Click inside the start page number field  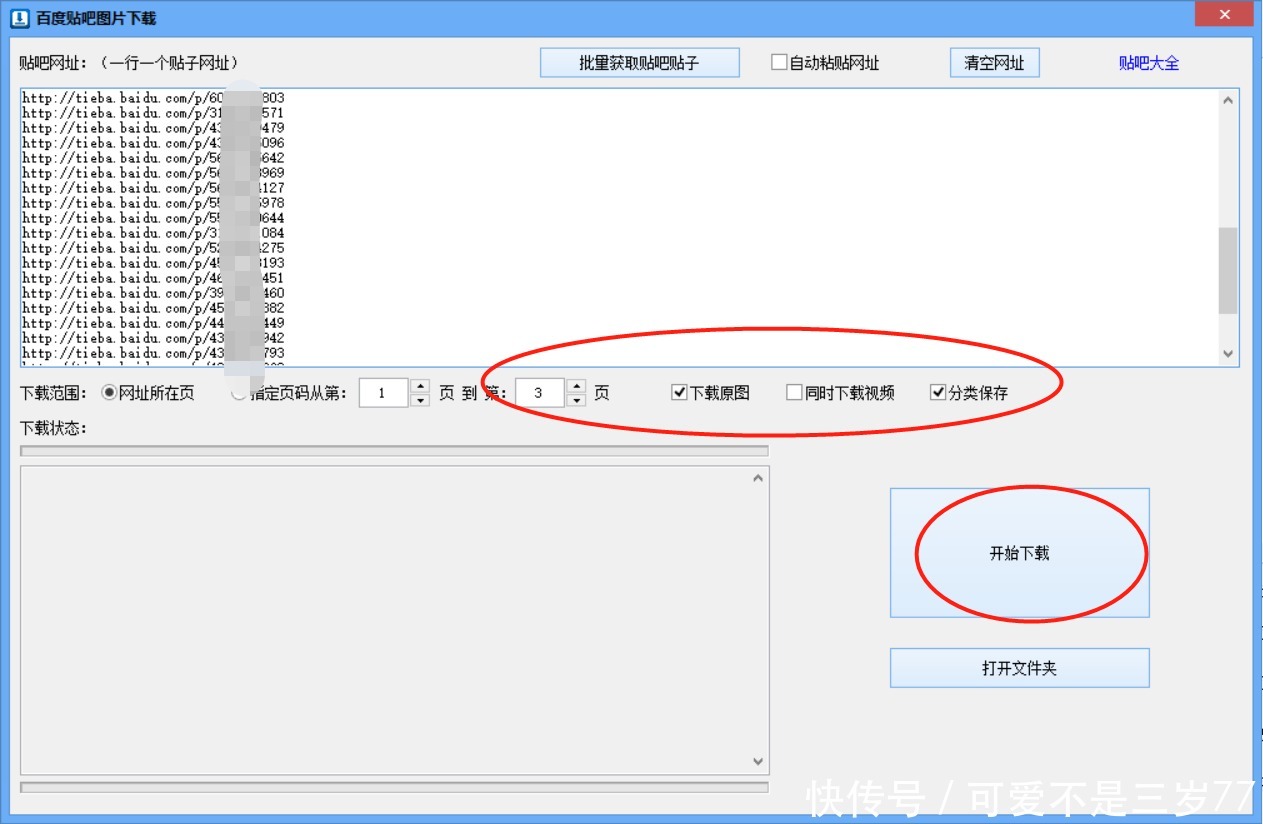(x=383, y=392)
